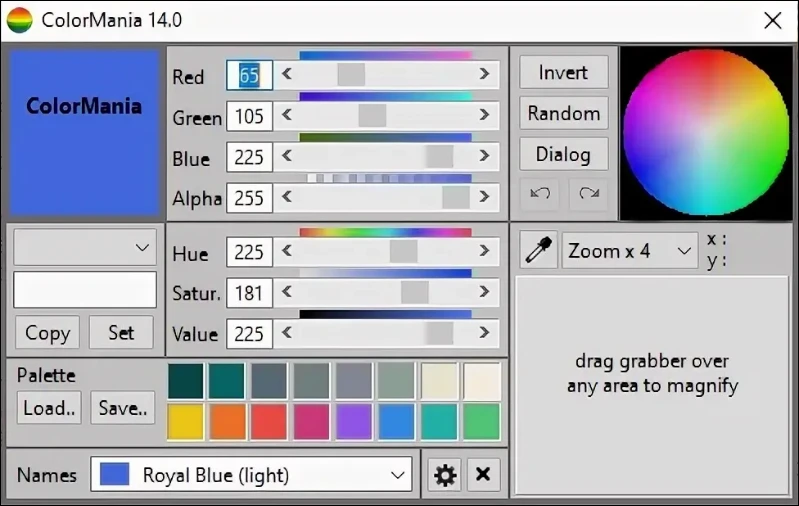The image size is (799, 506).
Task: Redo the color change
Action: [x=589, y=194]
